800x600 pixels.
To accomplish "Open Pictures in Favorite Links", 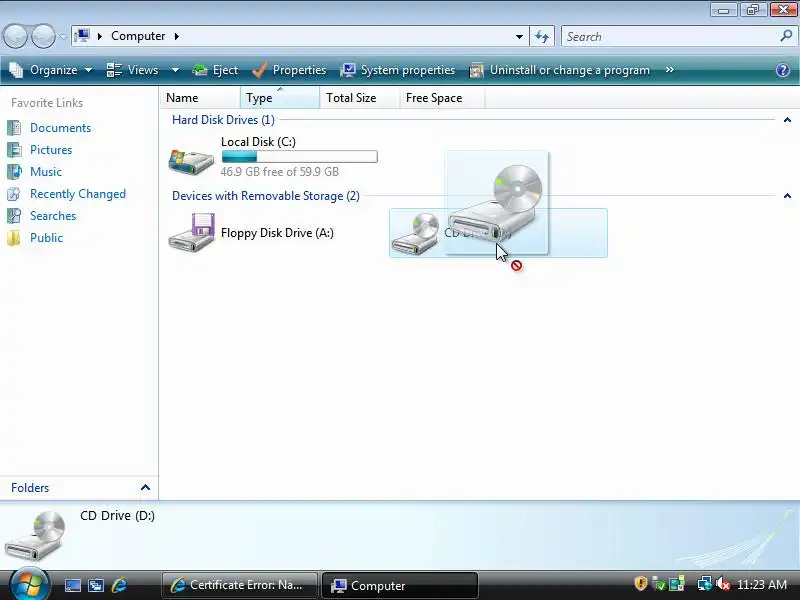I will pos(51,150).
